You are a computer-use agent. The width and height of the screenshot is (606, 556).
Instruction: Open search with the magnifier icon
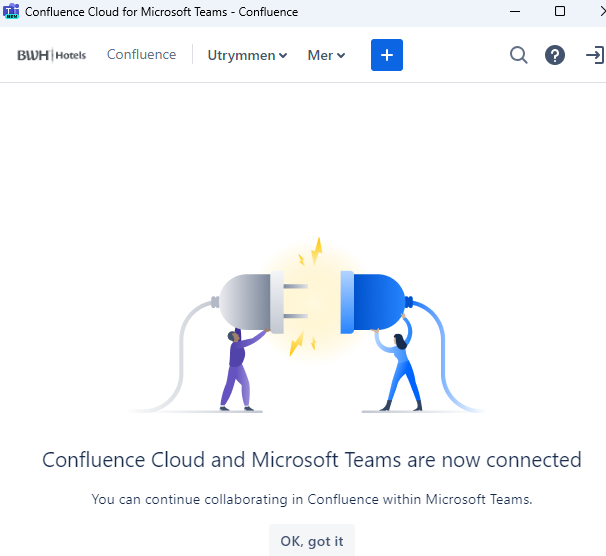(x=519, y=55)
